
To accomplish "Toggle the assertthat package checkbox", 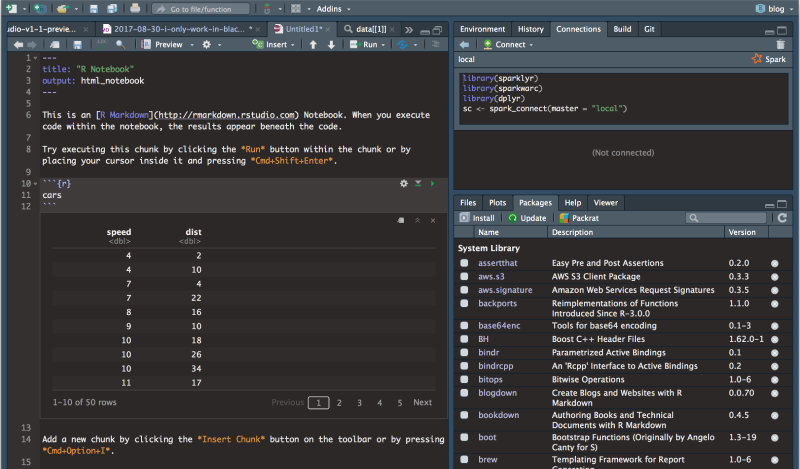I will [x=464, y=263].
